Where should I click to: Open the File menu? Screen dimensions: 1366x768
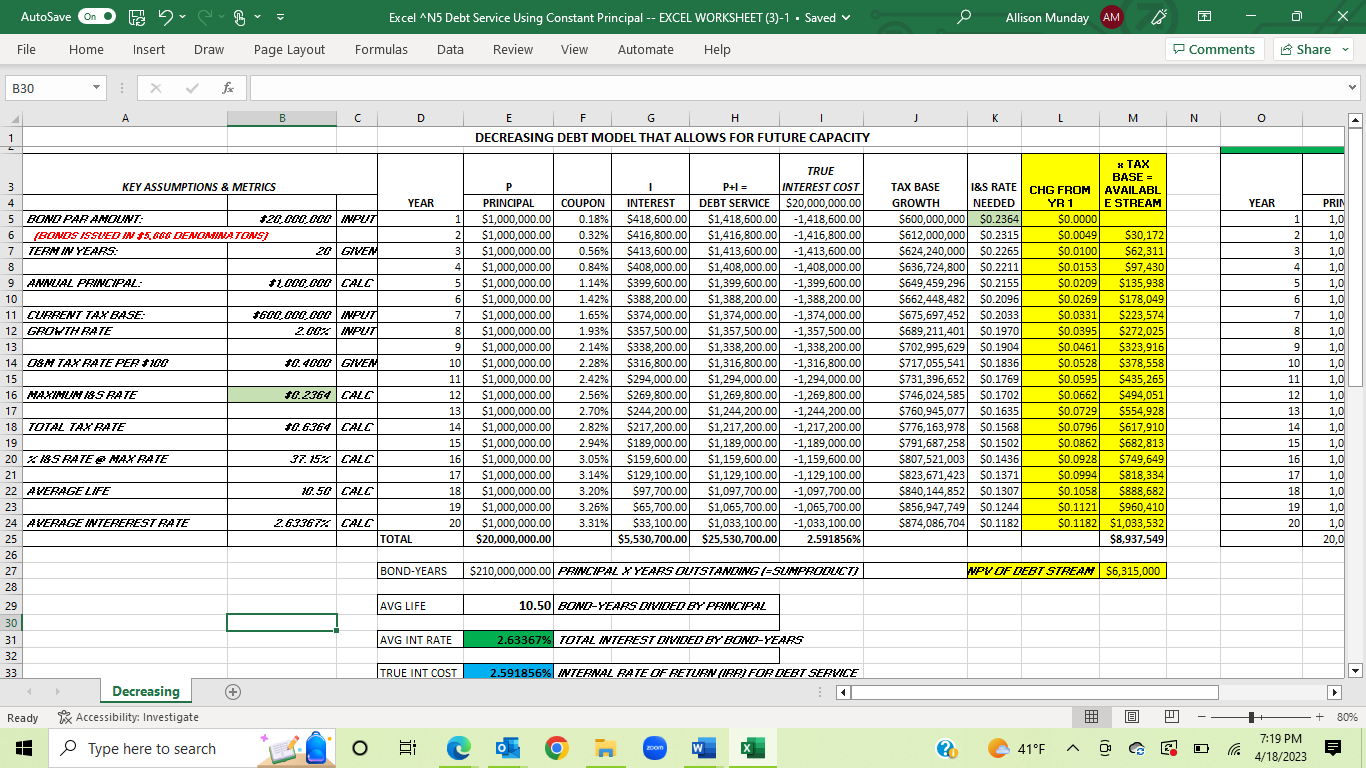[x=27, y=49]
